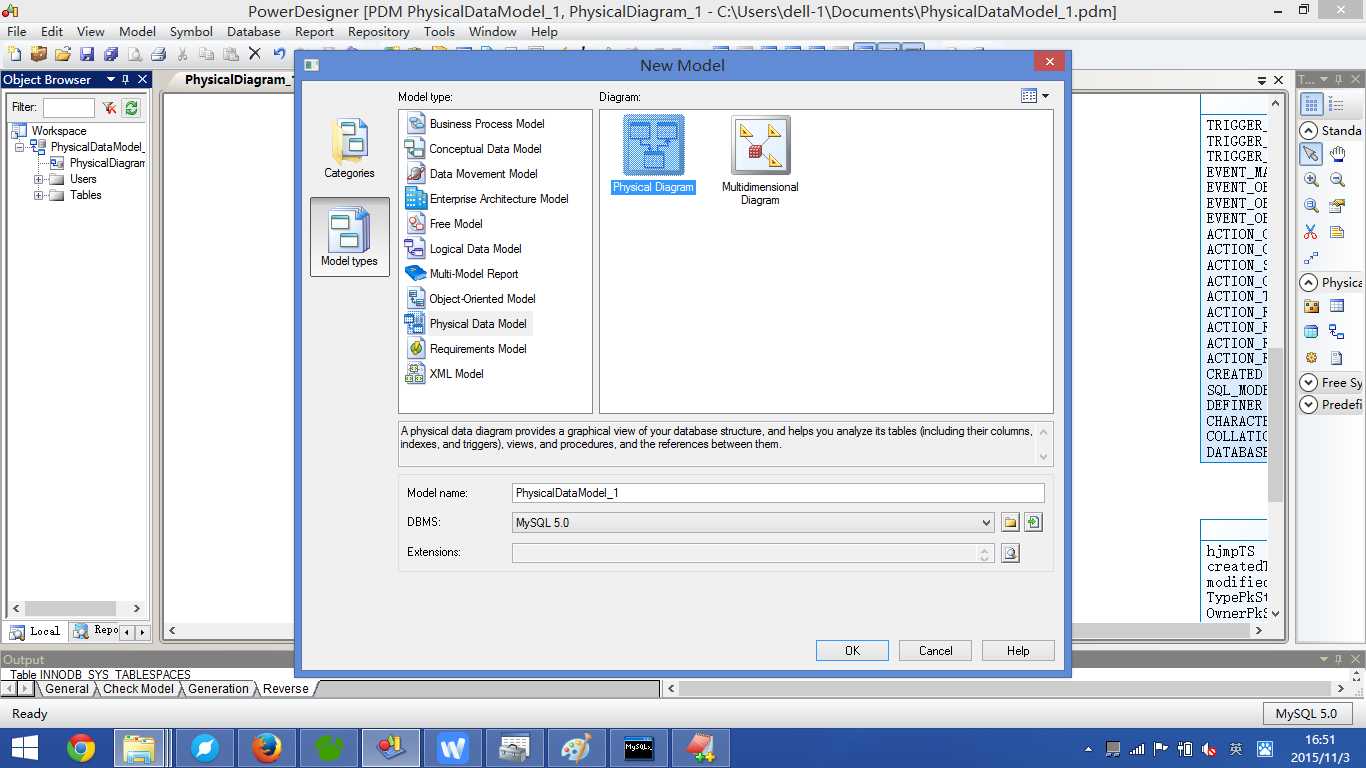Collapse the Standard palette section
This screenshot has height=768, width=1366.
tap(1308, 130)
